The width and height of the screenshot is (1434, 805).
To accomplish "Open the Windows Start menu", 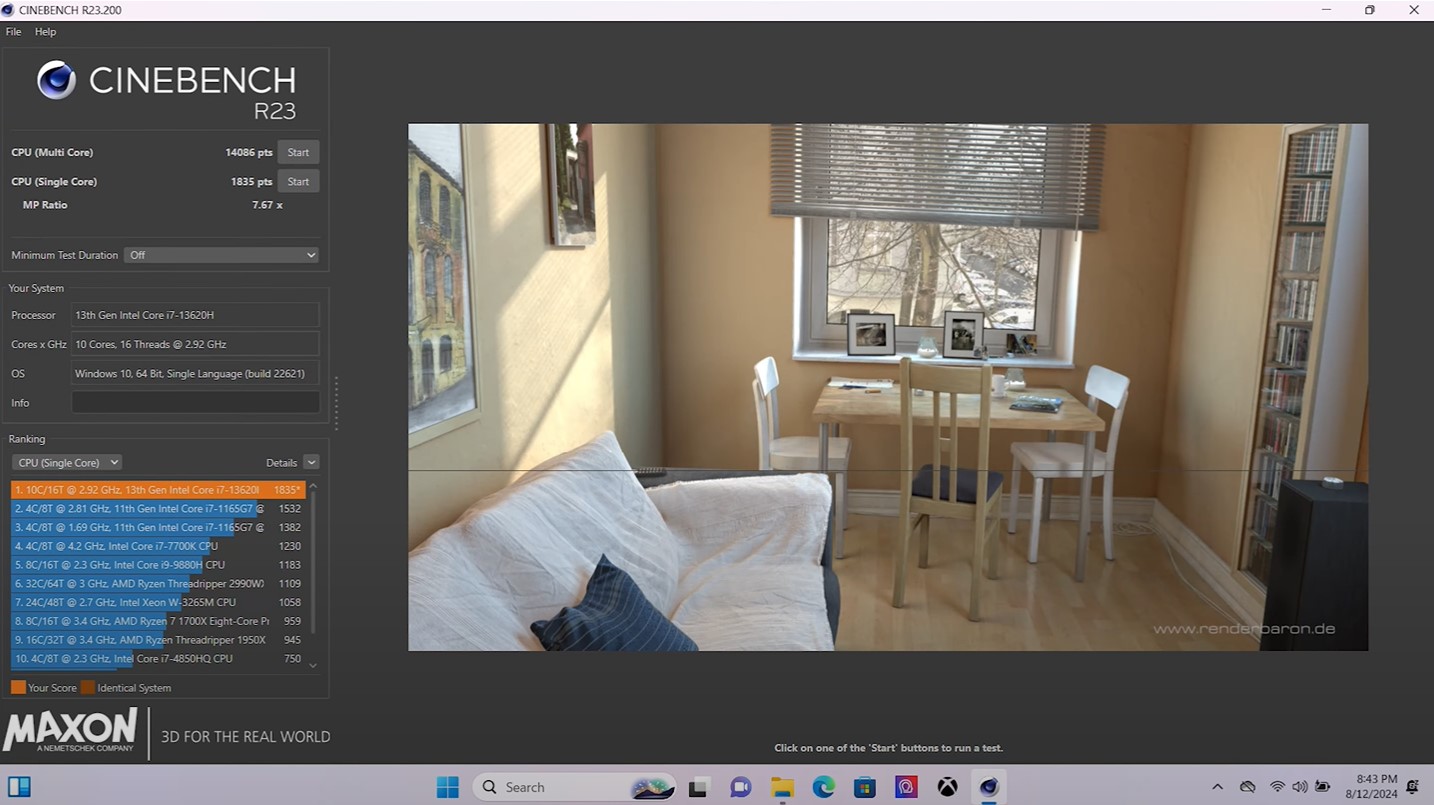I will point(447,787).
